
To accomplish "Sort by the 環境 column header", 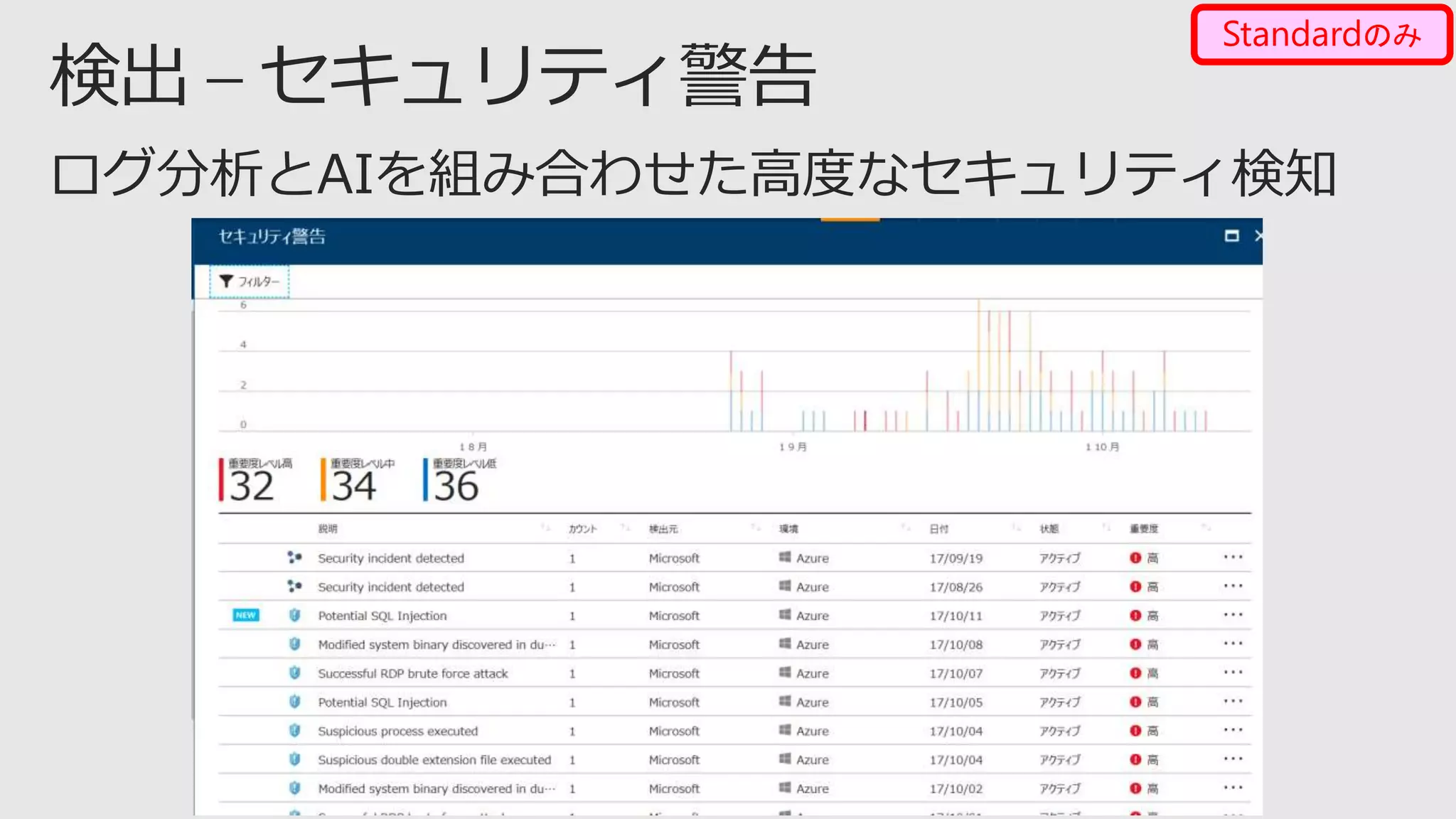I will (x=788, y=529).
